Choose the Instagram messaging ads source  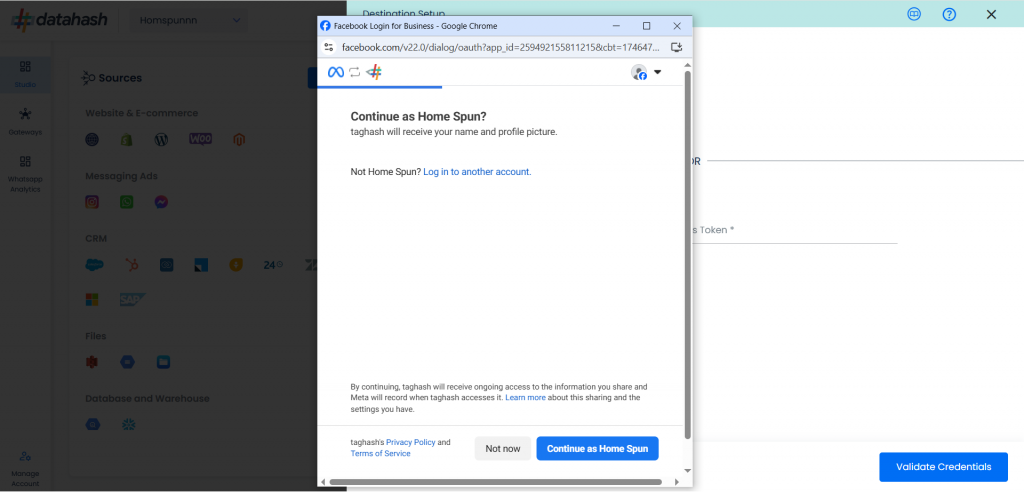pyautogui.click(x=92, y=202)
